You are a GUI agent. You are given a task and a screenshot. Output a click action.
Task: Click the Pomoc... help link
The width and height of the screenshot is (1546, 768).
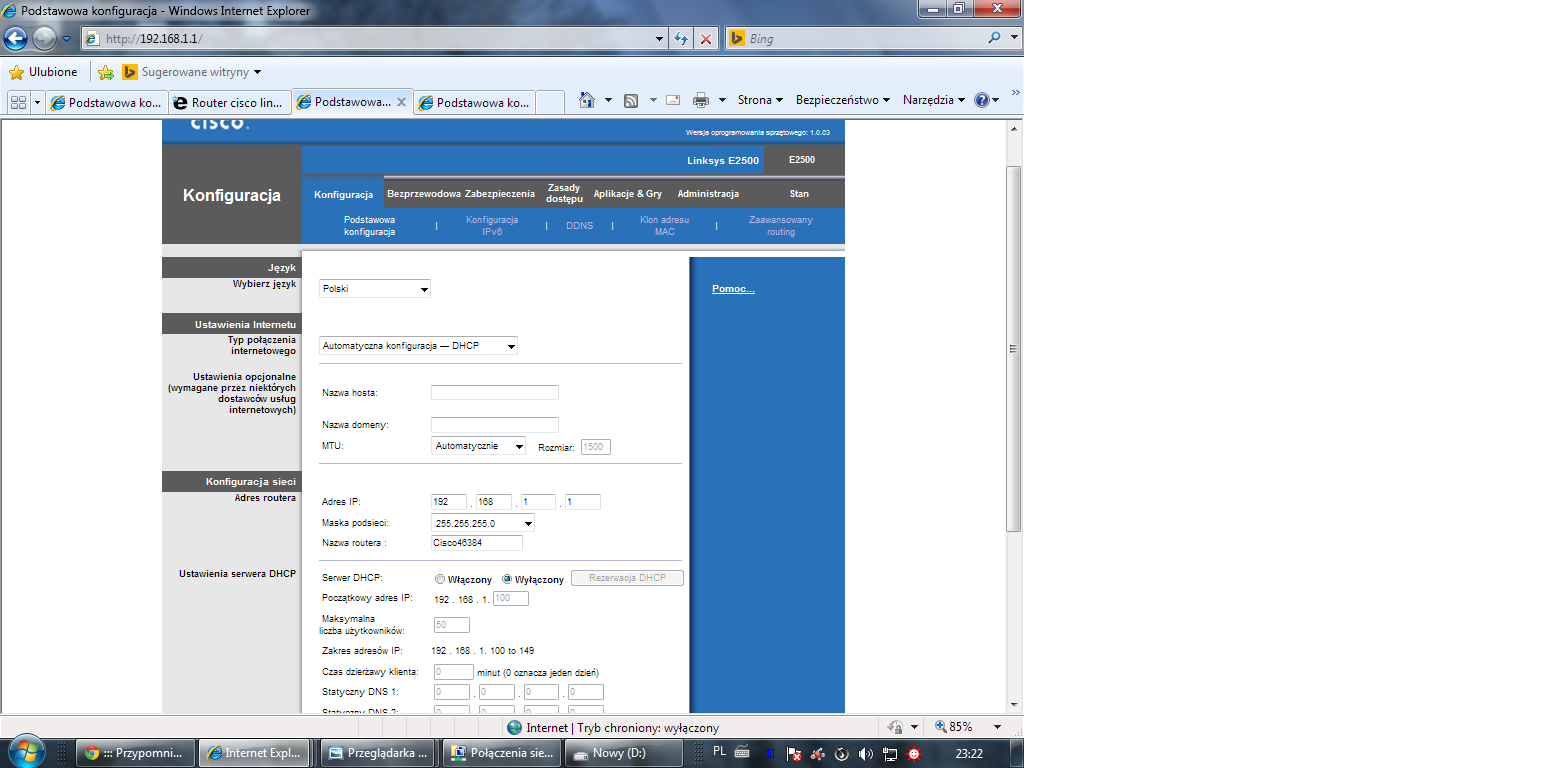click(733, 289)
